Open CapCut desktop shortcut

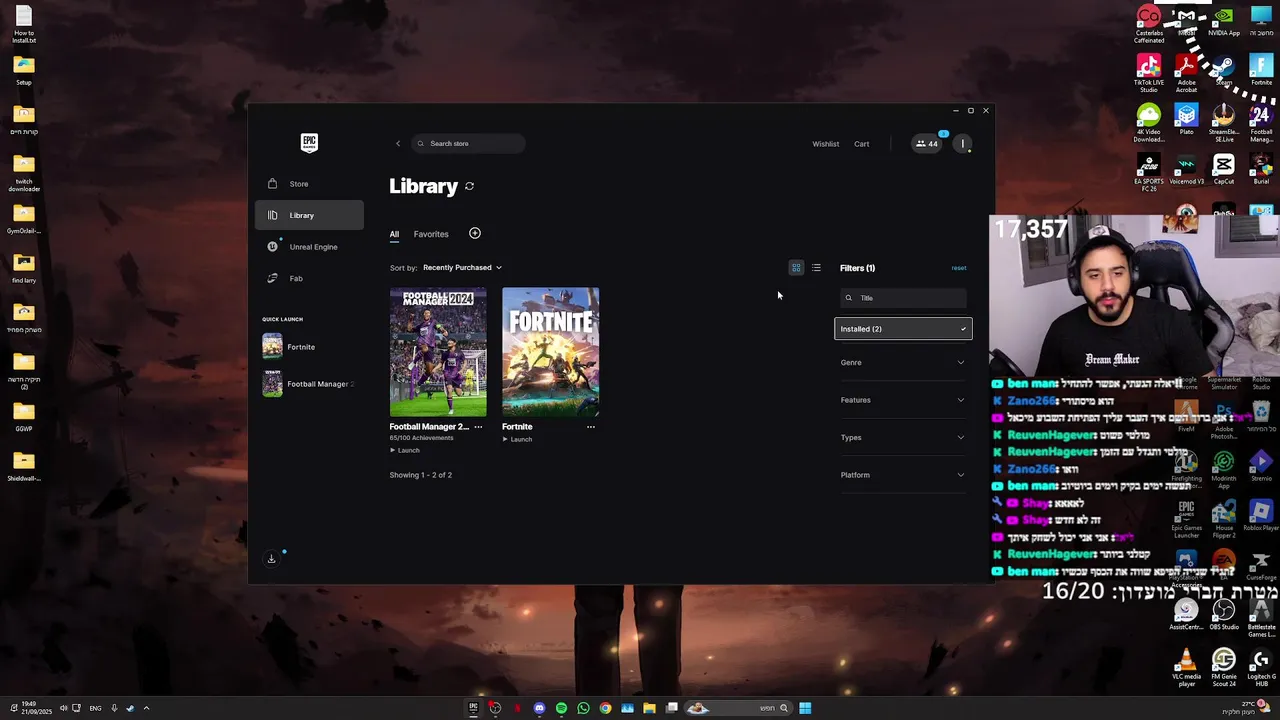pyautogui.click(x=1224, y=170)
